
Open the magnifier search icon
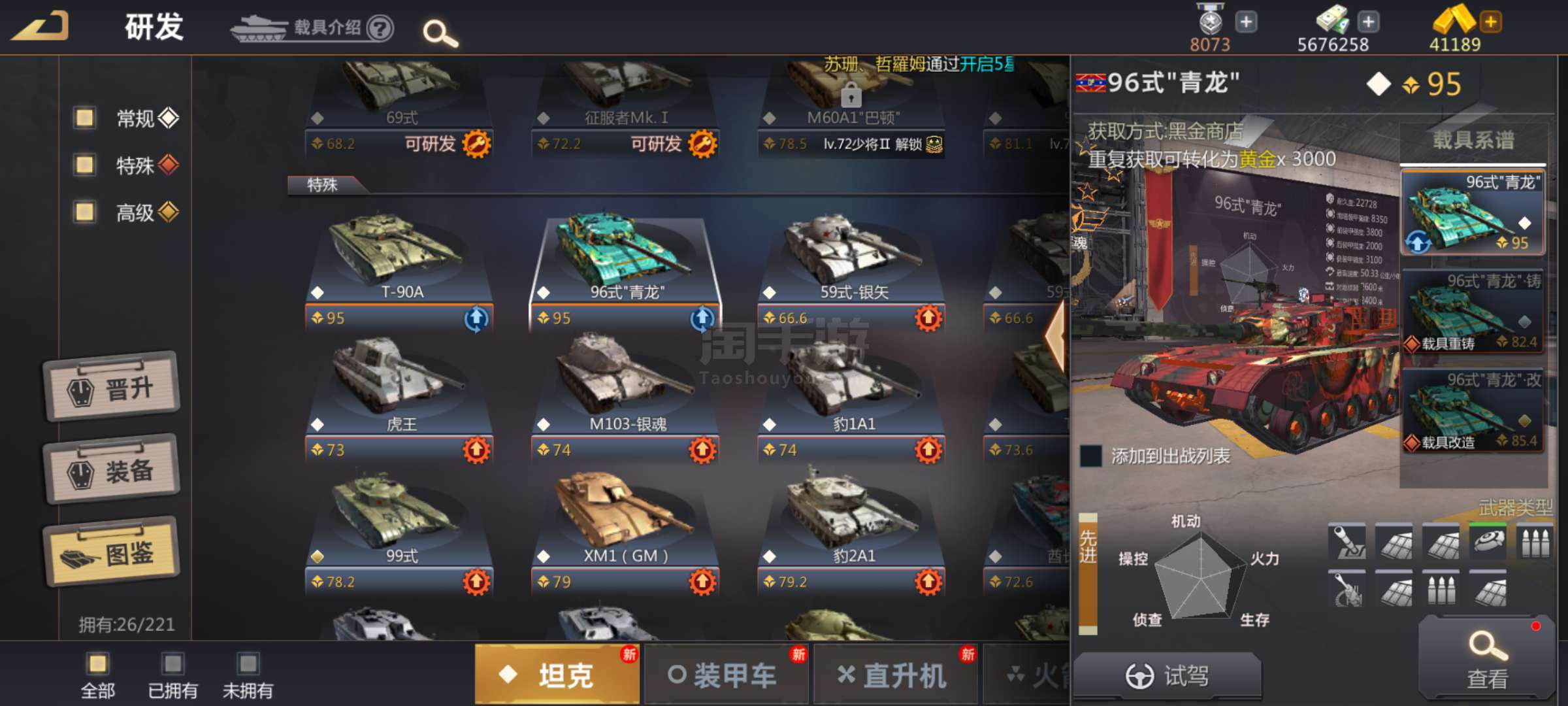point(440,33)
